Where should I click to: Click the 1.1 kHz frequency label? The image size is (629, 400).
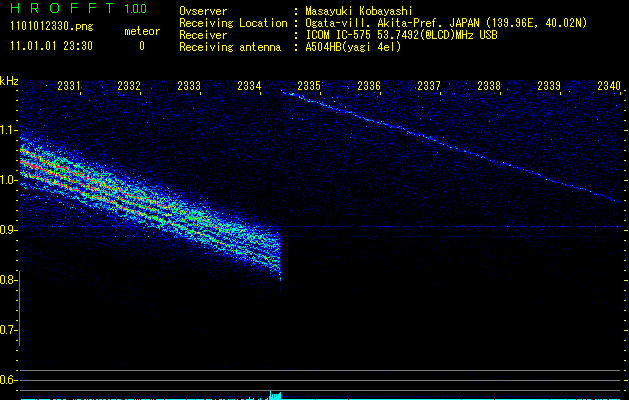[9, 130]
